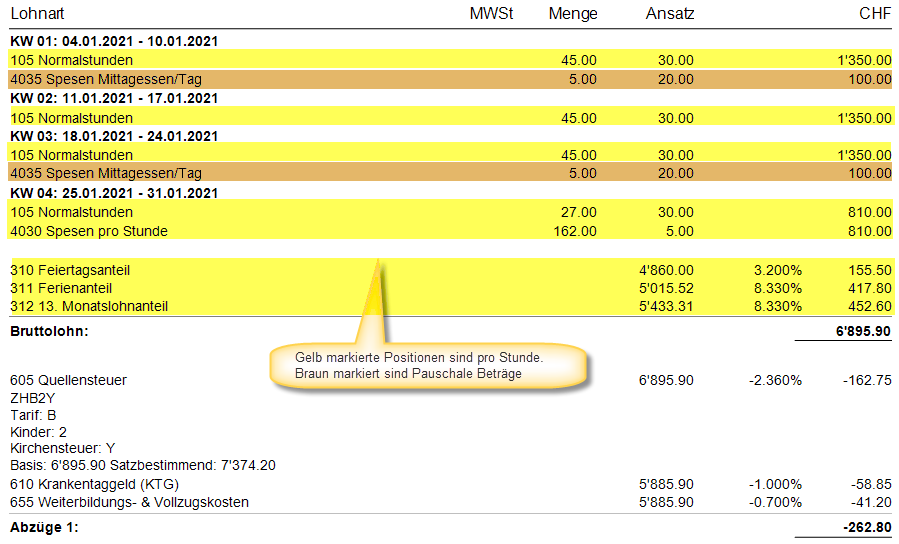Select the 605 Quellensteuer line
This screenshot has width=899, height=544.
(x=68, y=381)
